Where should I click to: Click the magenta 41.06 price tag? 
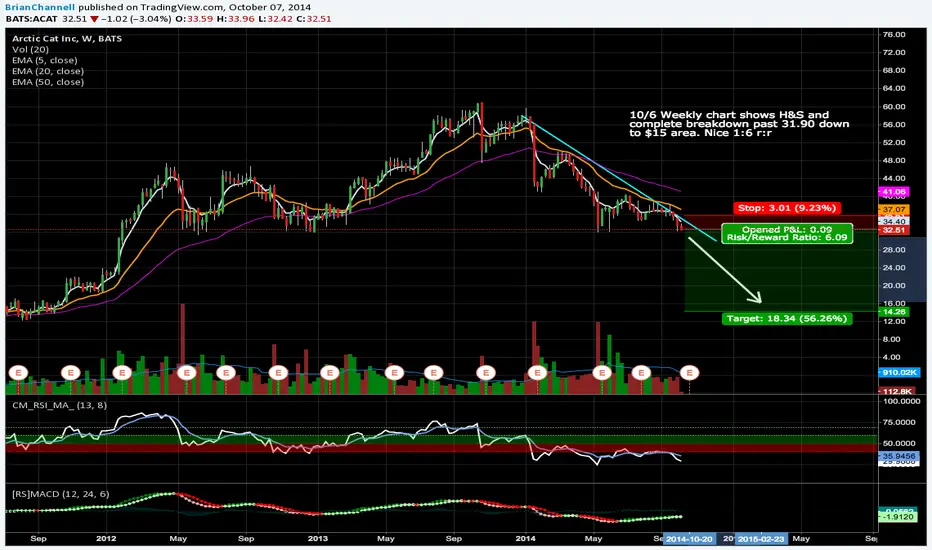(x=893, y=192)
